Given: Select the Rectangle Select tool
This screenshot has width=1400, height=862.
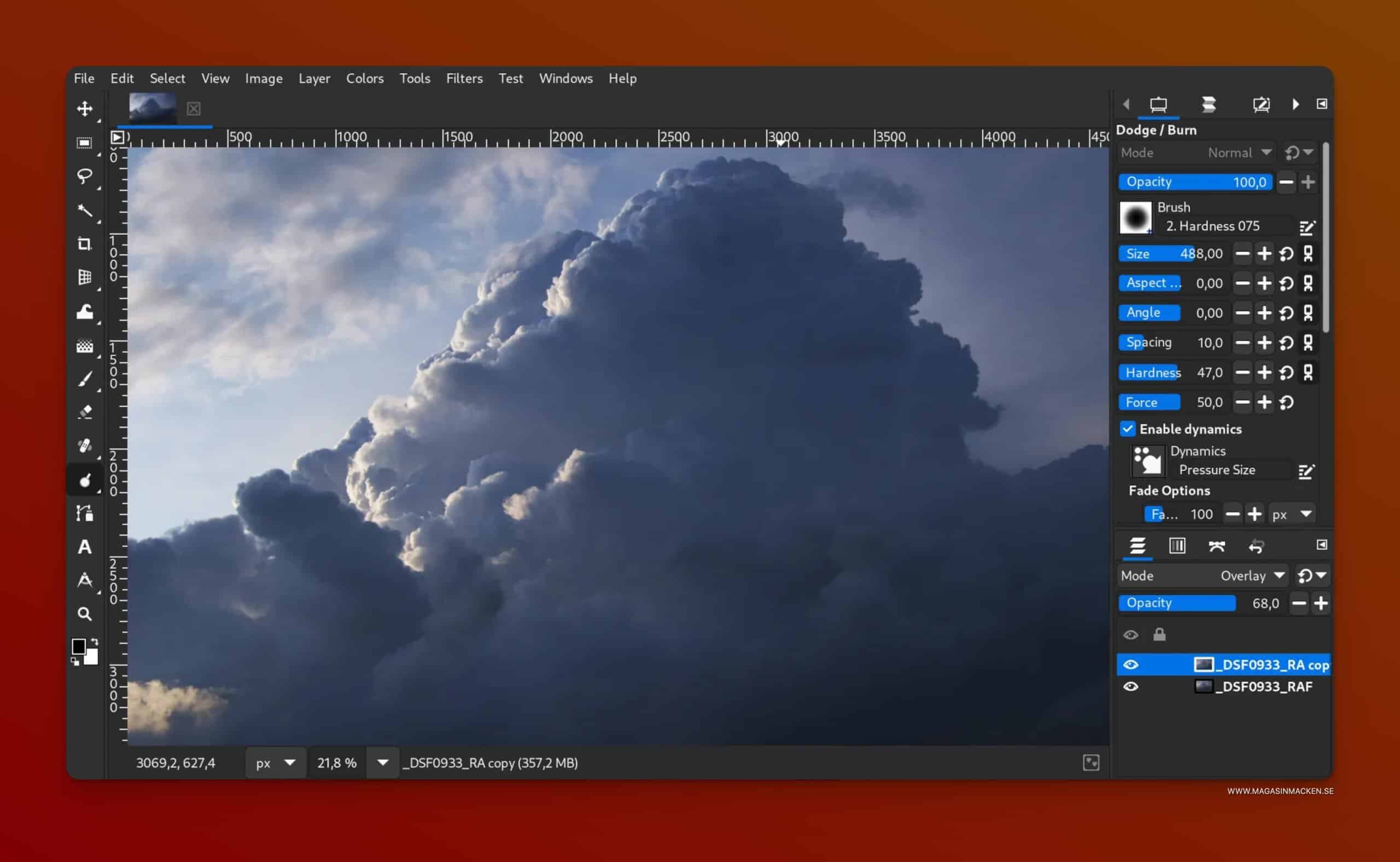Looking at the screenshot, I should pyautogui.click(x=84, y=143).
